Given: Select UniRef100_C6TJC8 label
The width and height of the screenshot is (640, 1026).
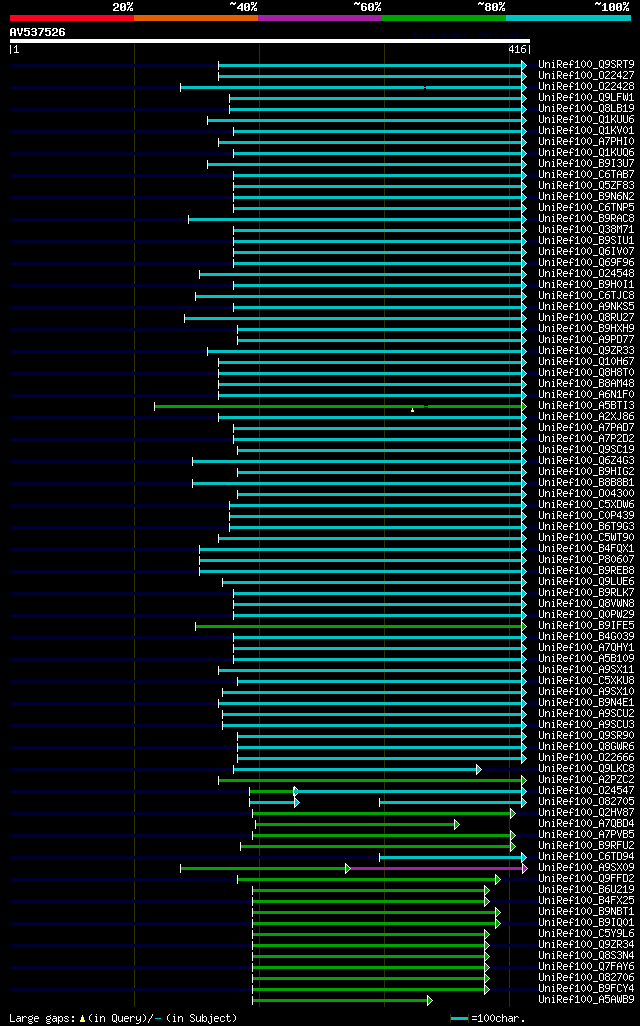Looking at the screenshot, I should pos(586,296).
